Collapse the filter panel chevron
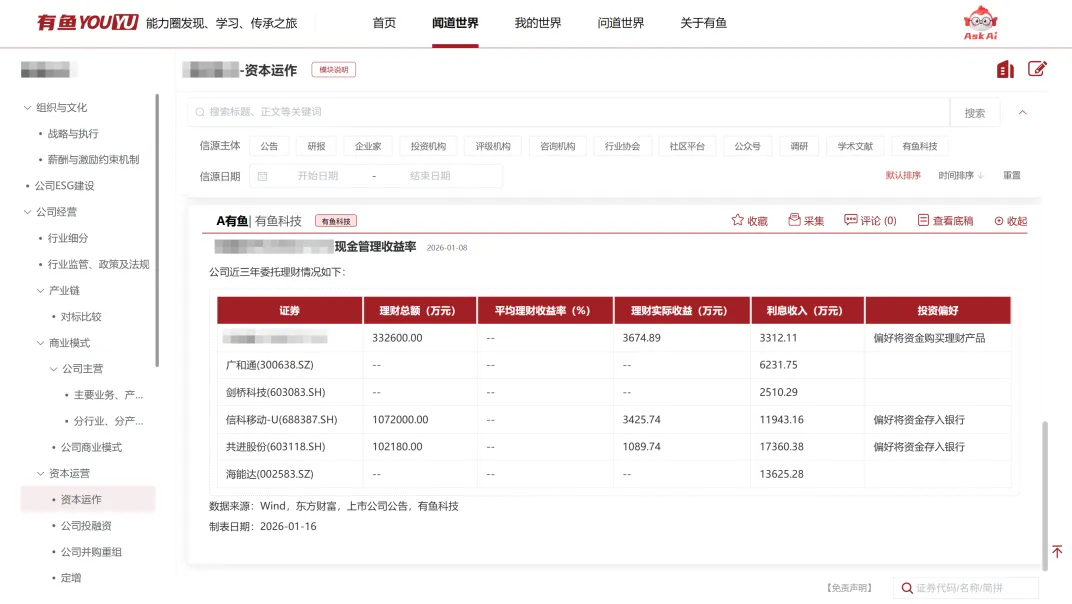Screen dimensions: 1072x604 pyautogui.click(x=1023, y=112)
